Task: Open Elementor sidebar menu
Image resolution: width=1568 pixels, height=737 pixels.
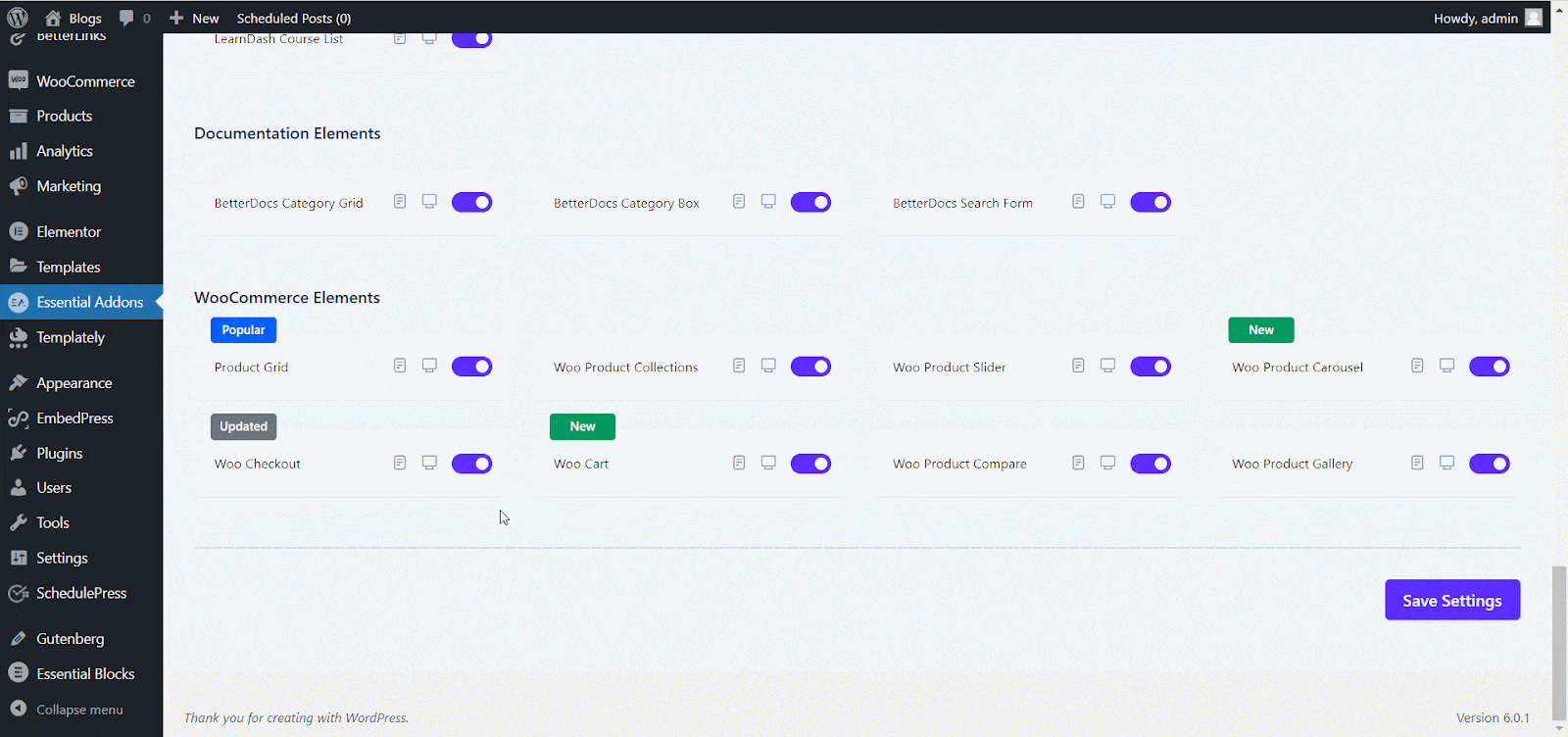Action: tap(81, 232)
